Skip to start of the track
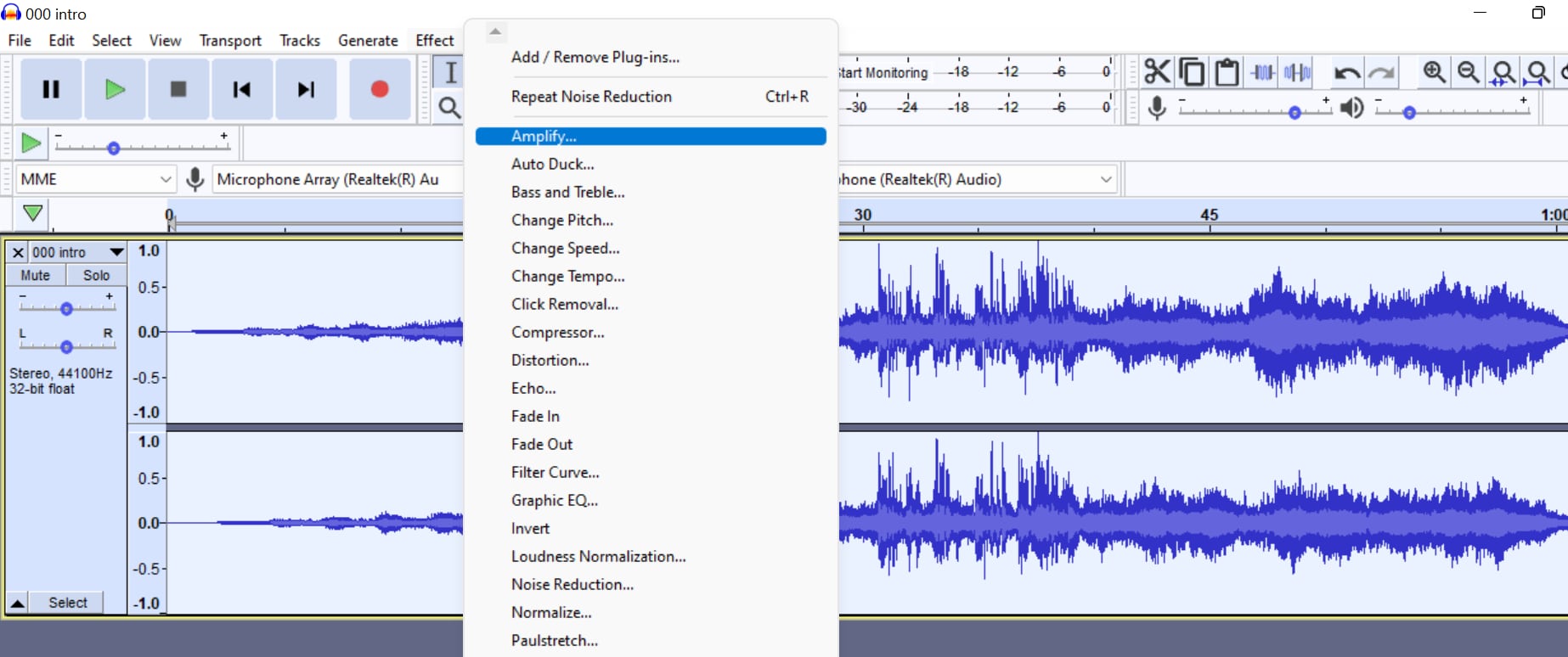 pyautogui.click(x=242, y=89)
